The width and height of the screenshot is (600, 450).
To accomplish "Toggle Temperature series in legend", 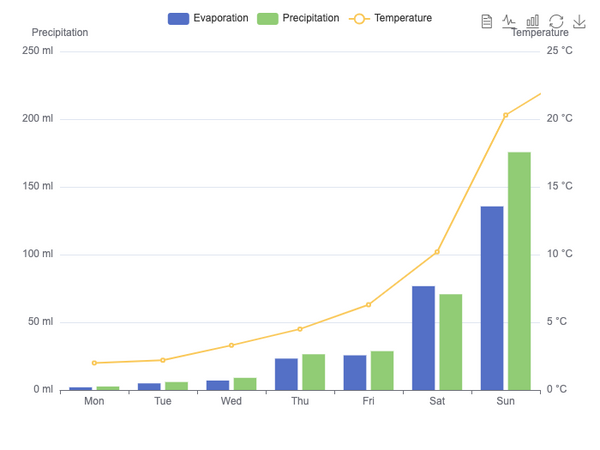I will (x=391, y=18).
